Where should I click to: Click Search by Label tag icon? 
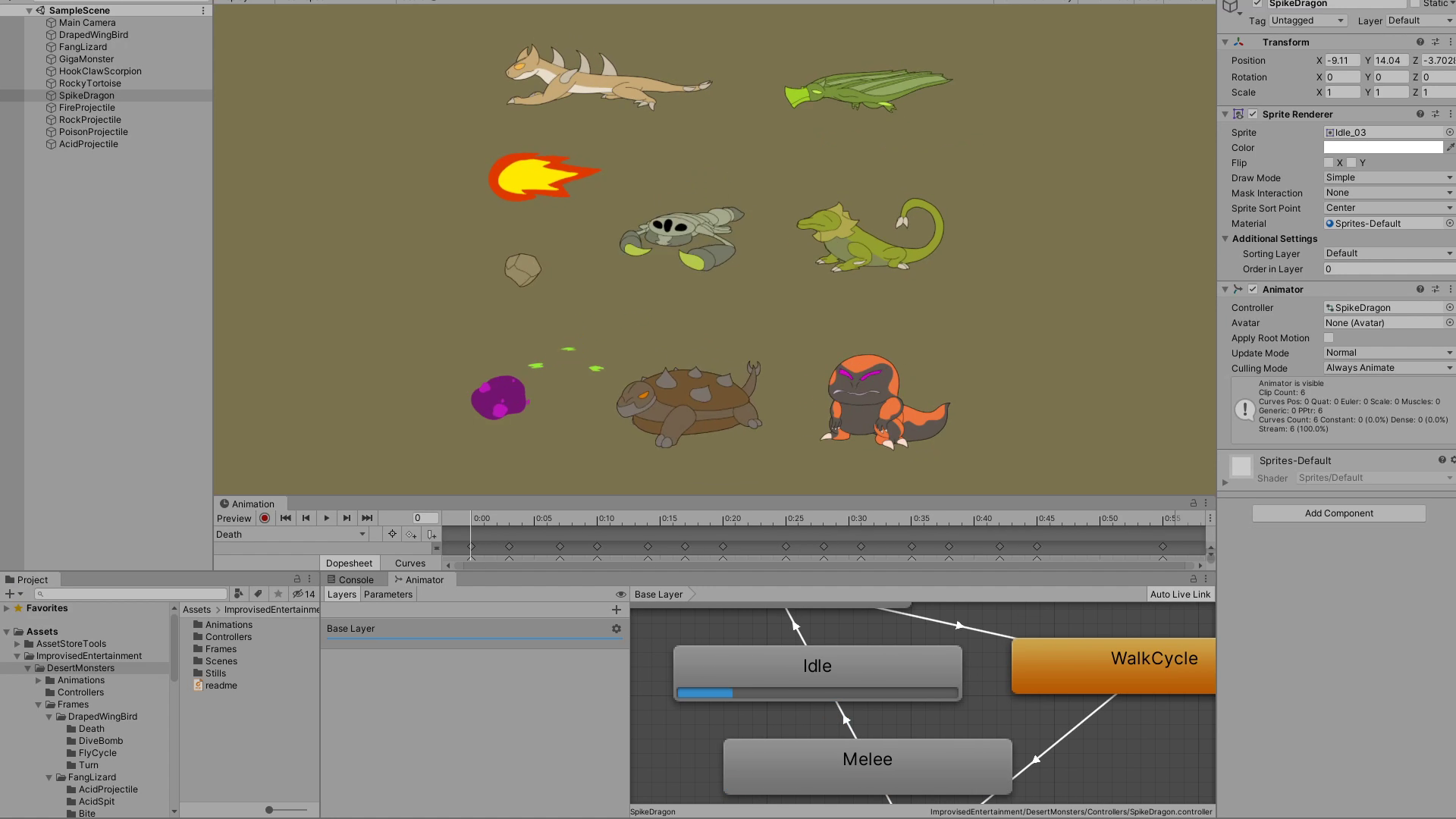click(x=258, y=594)
